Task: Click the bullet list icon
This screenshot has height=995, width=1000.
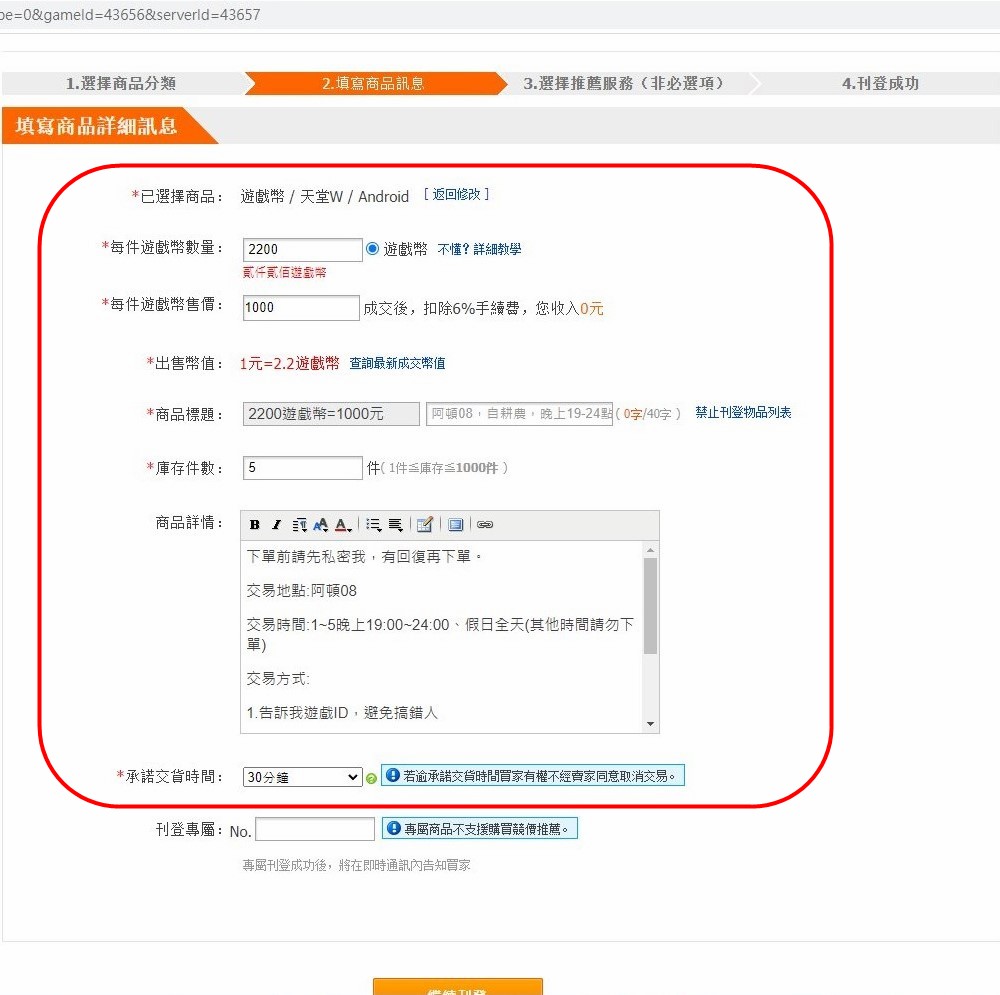Action: click(374, 525)
